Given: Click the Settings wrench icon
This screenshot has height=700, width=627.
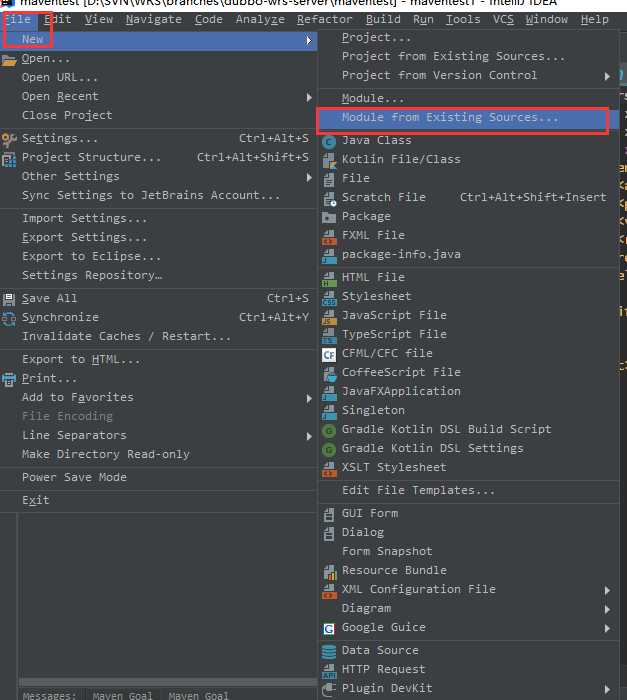Looking at the screenshot, I should [x=8, y=139].
